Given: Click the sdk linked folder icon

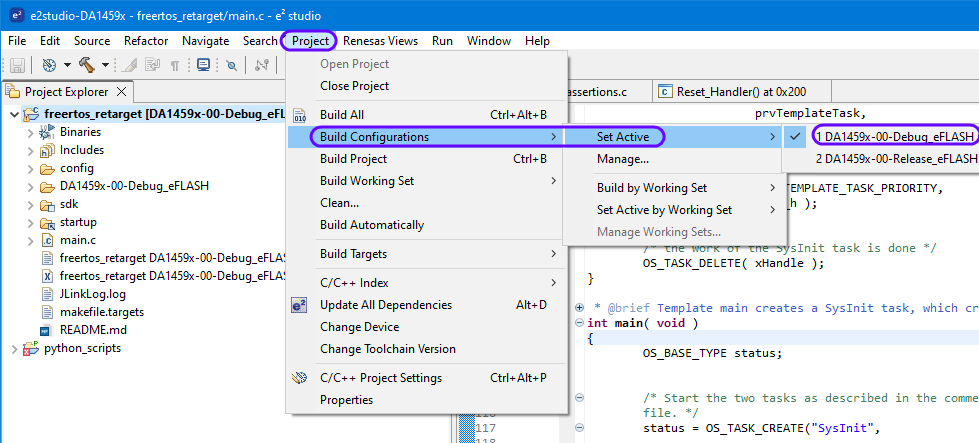Looking at the screenshot, I should coord(47,205).
